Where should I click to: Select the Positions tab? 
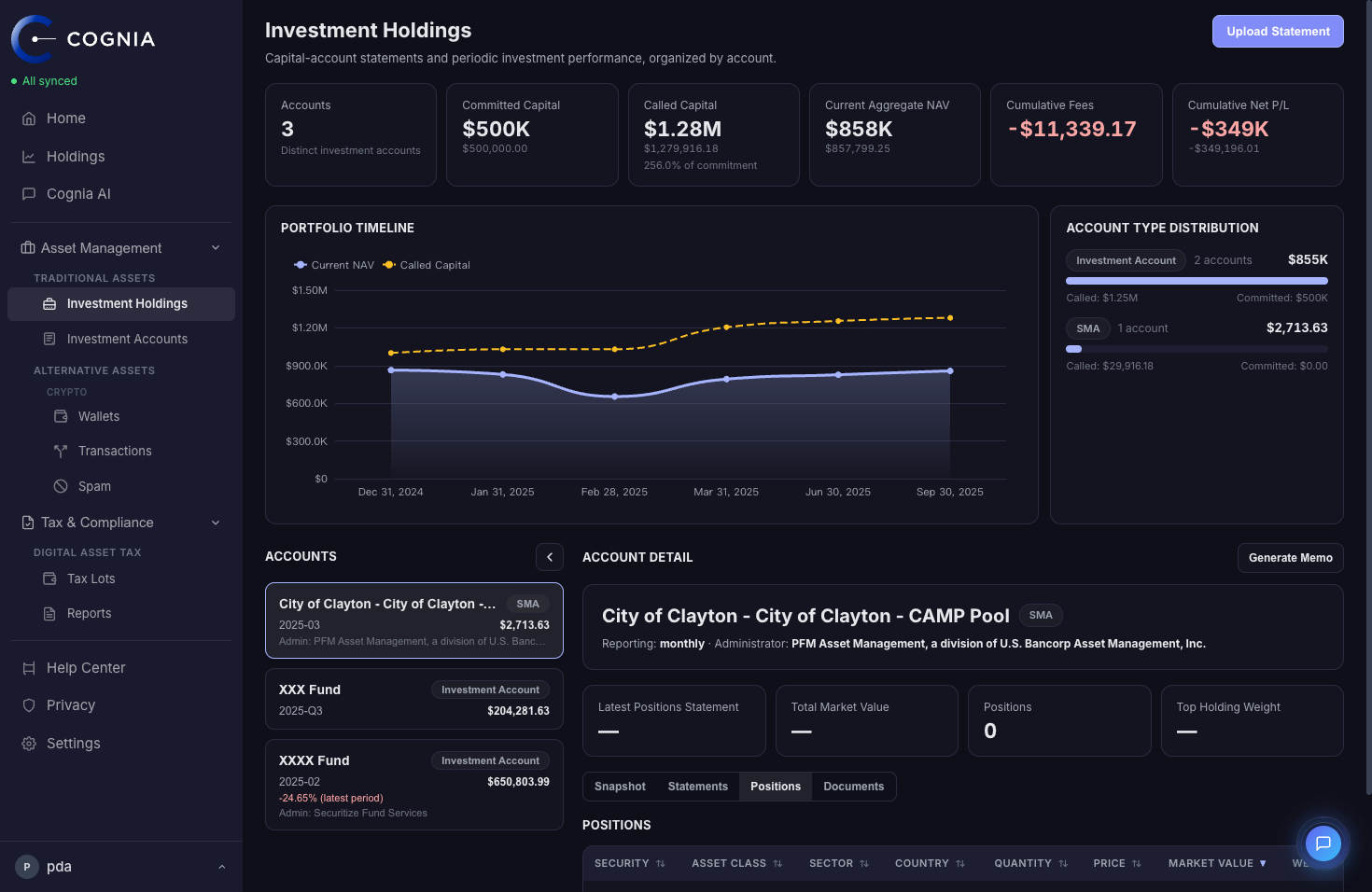point(776,787)
